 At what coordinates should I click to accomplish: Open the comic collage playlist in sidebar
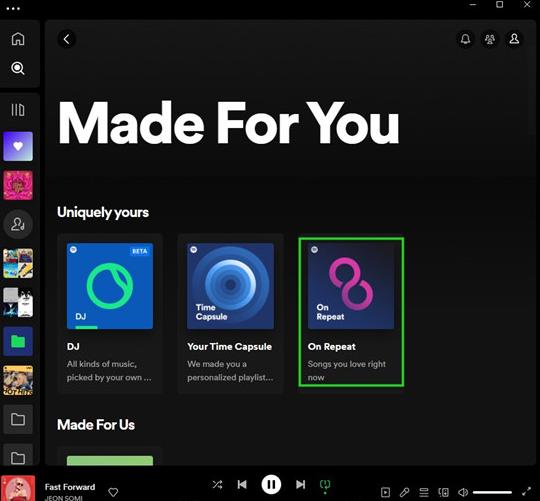click(x=18, y=263)
